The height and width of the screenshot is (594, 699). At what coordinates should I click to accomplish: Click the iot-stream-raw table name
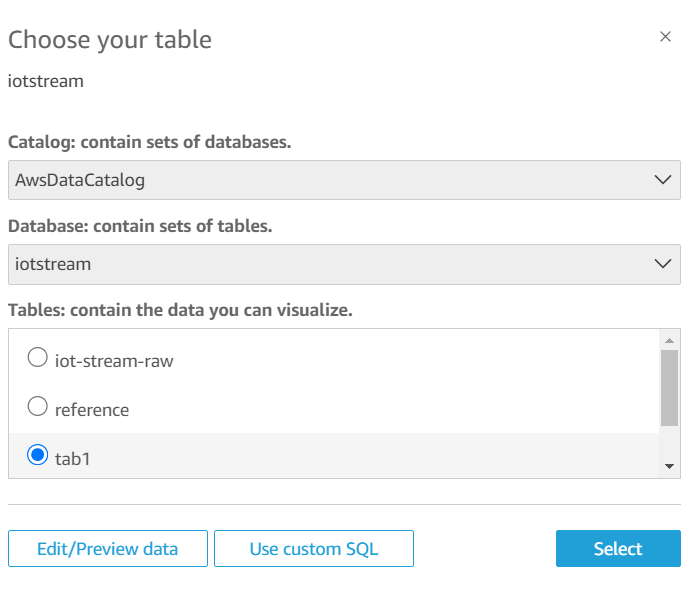click(114, 361)
